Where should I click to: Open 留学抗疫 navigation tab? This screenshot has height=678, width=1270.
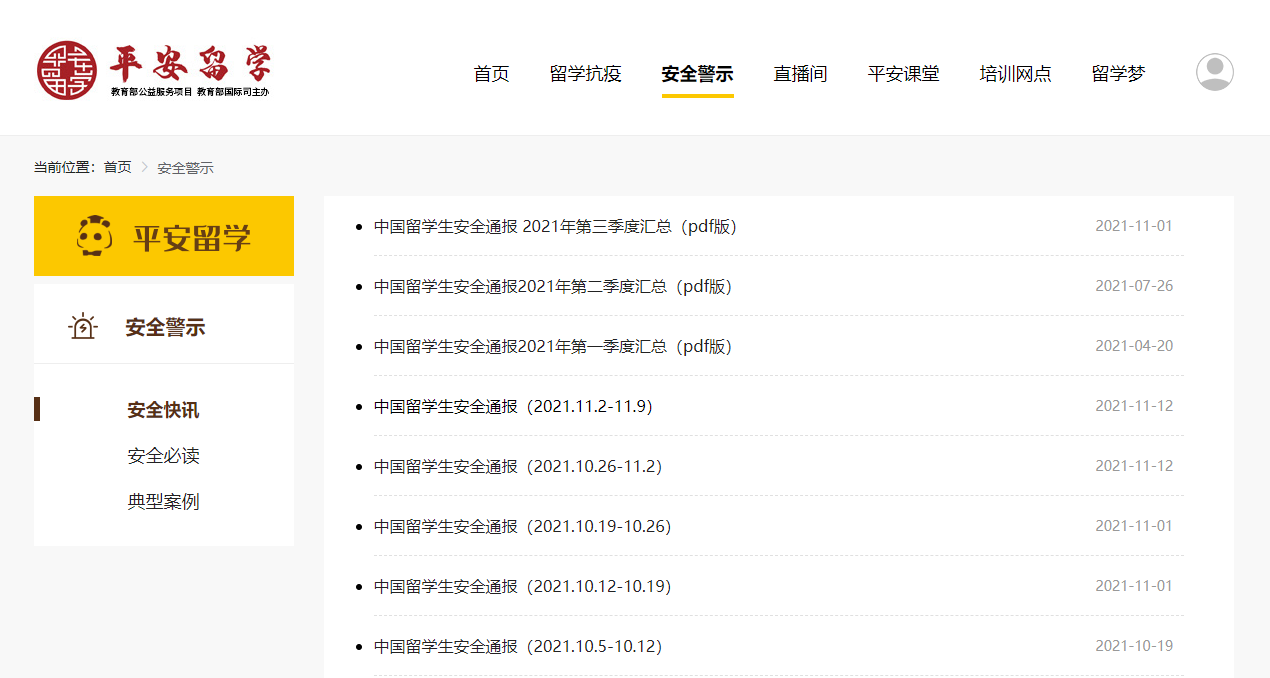(585, 74)
